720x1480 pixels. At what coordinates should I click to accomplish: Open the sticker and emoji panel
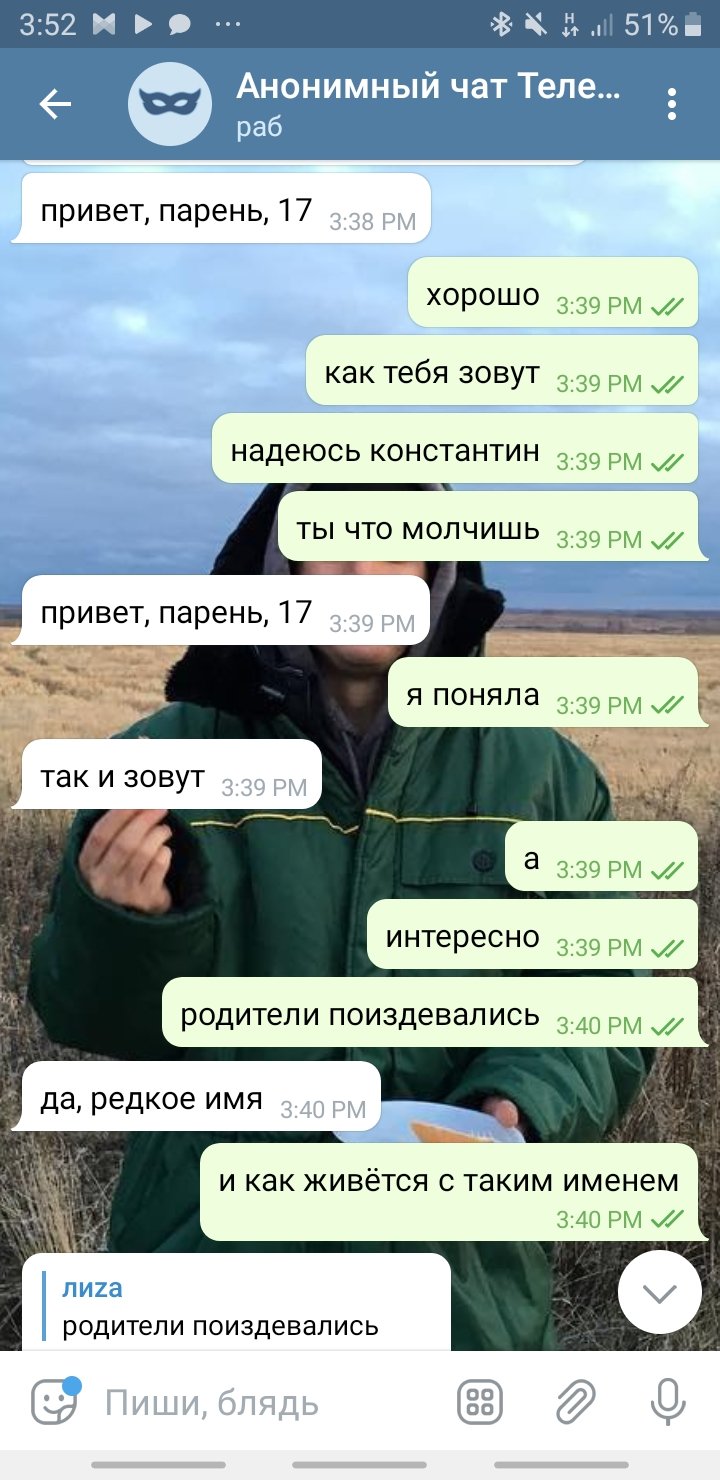pos(54,1403)
